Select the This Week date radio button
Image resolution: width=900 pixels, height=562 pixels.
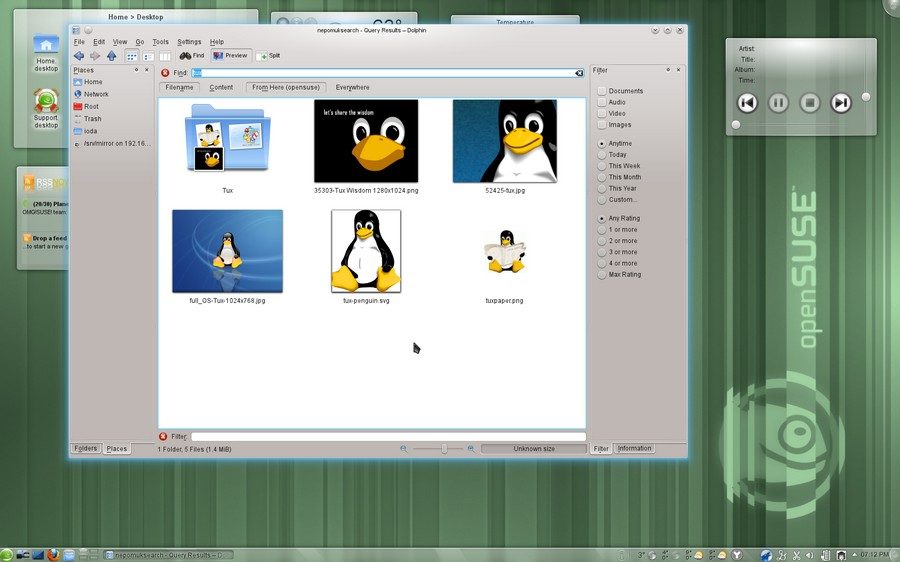(602, 166)
